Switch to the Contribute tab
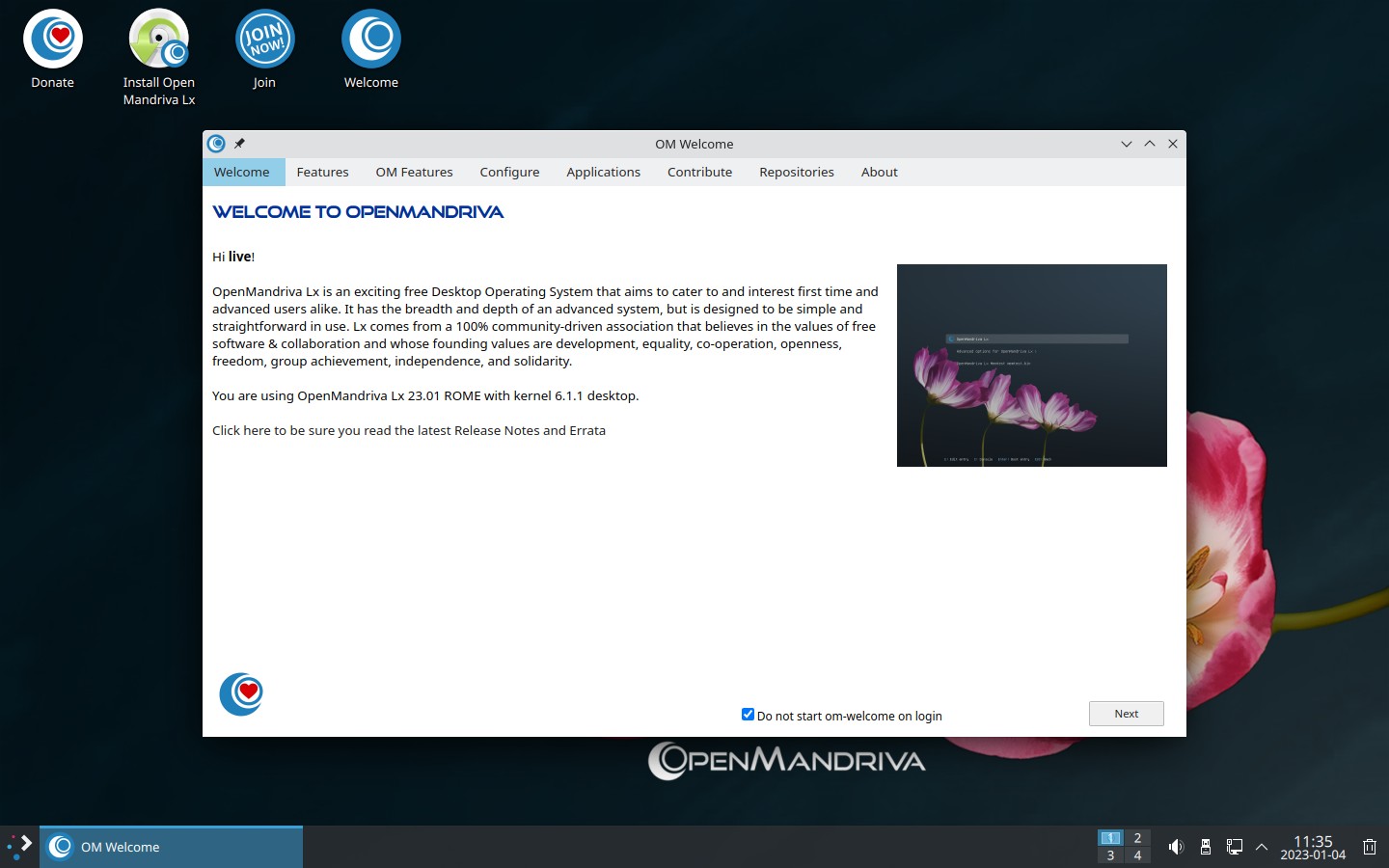The width and height of the screenshot is (1389, 868). 700,172
